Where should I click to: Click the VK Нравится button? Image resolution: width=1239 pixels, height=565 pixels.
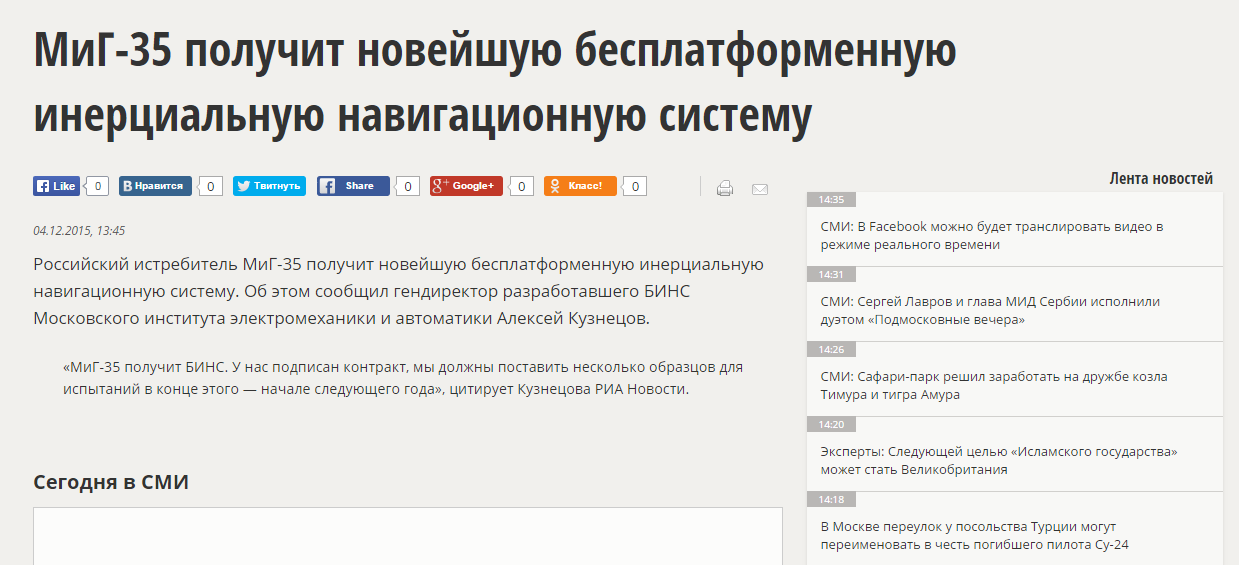[155, 186]
